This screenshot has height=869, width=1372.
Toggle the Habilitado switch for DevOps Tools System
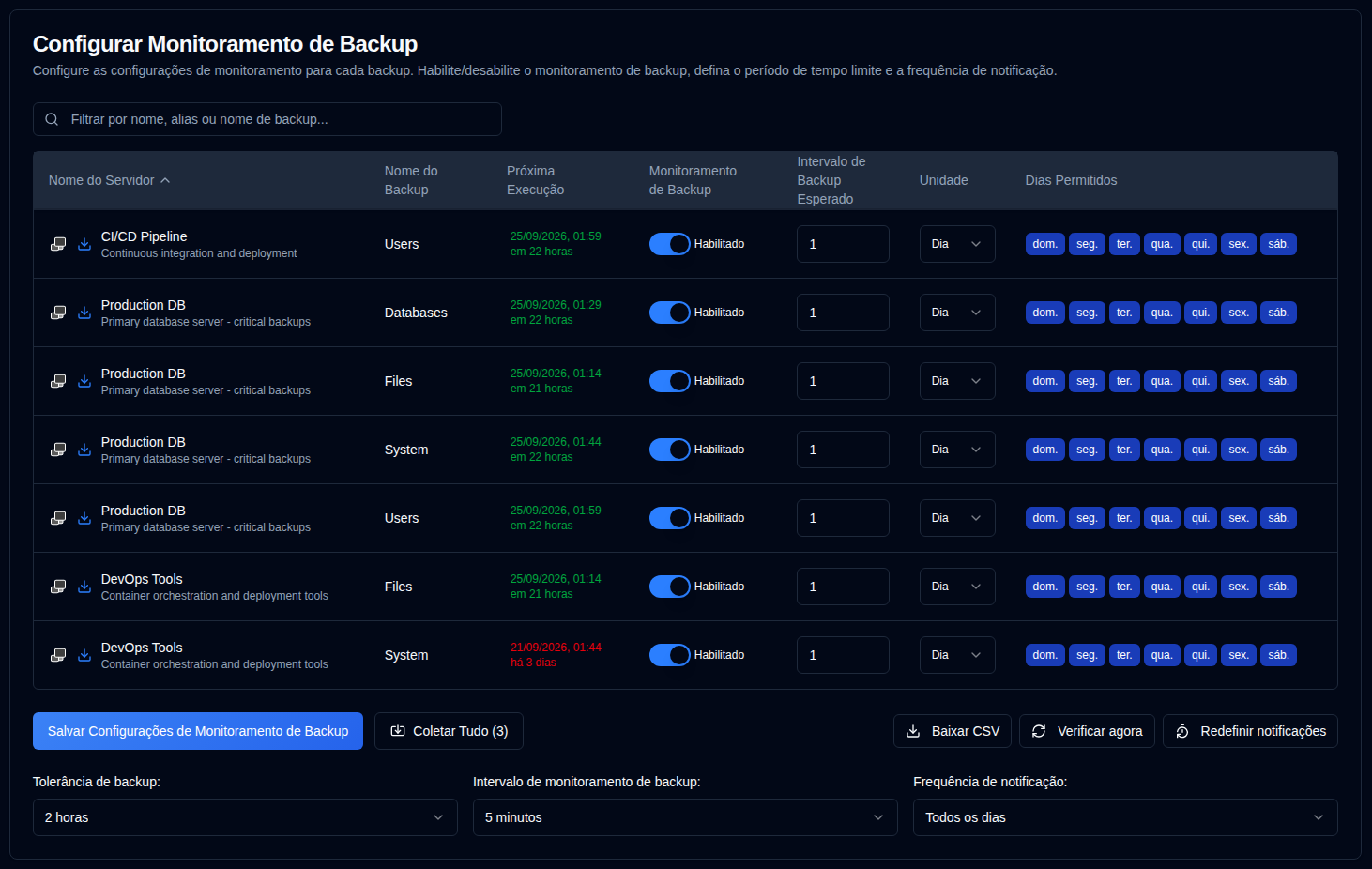[670, 655]
